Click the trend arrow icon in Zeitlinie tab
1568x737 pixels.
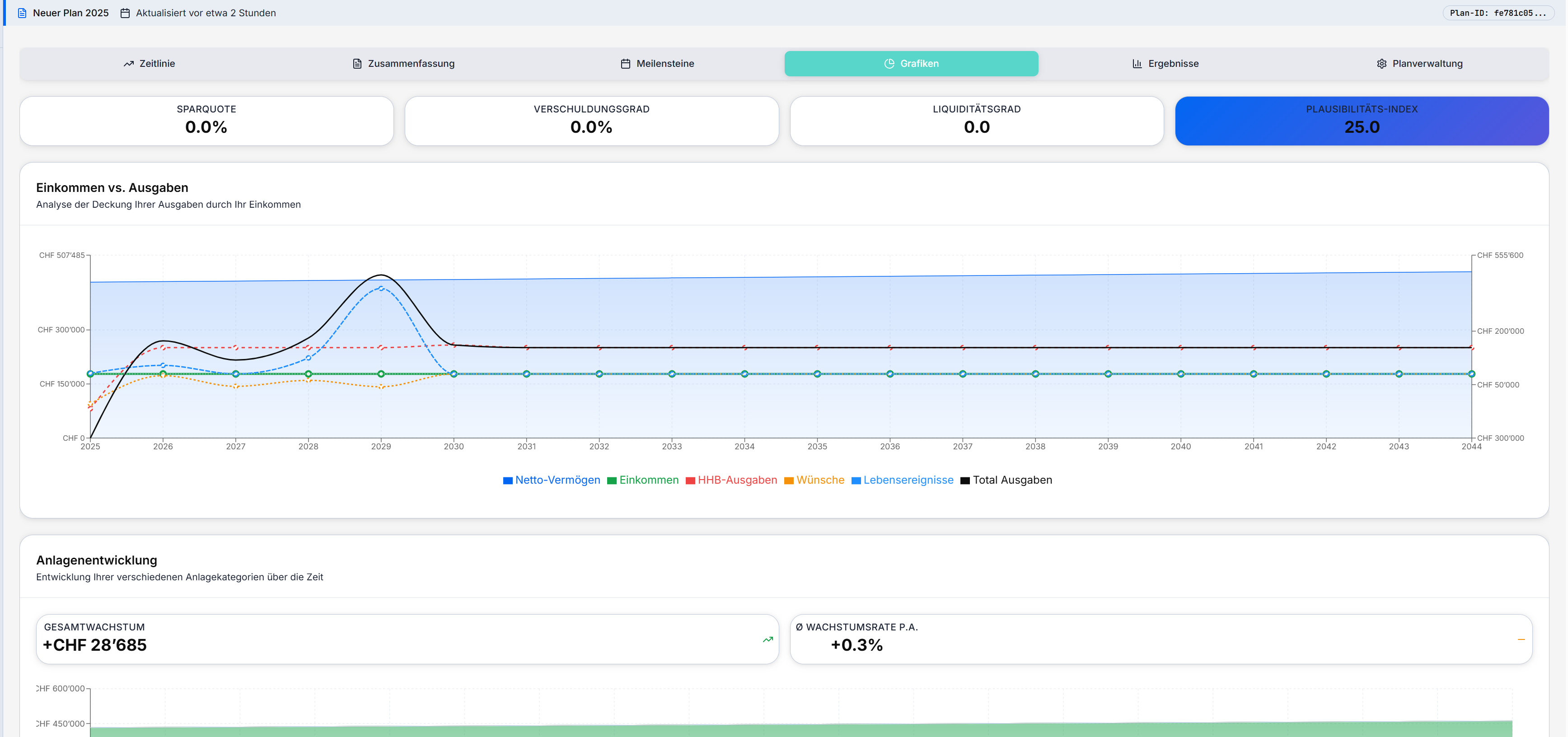(128, 63)
